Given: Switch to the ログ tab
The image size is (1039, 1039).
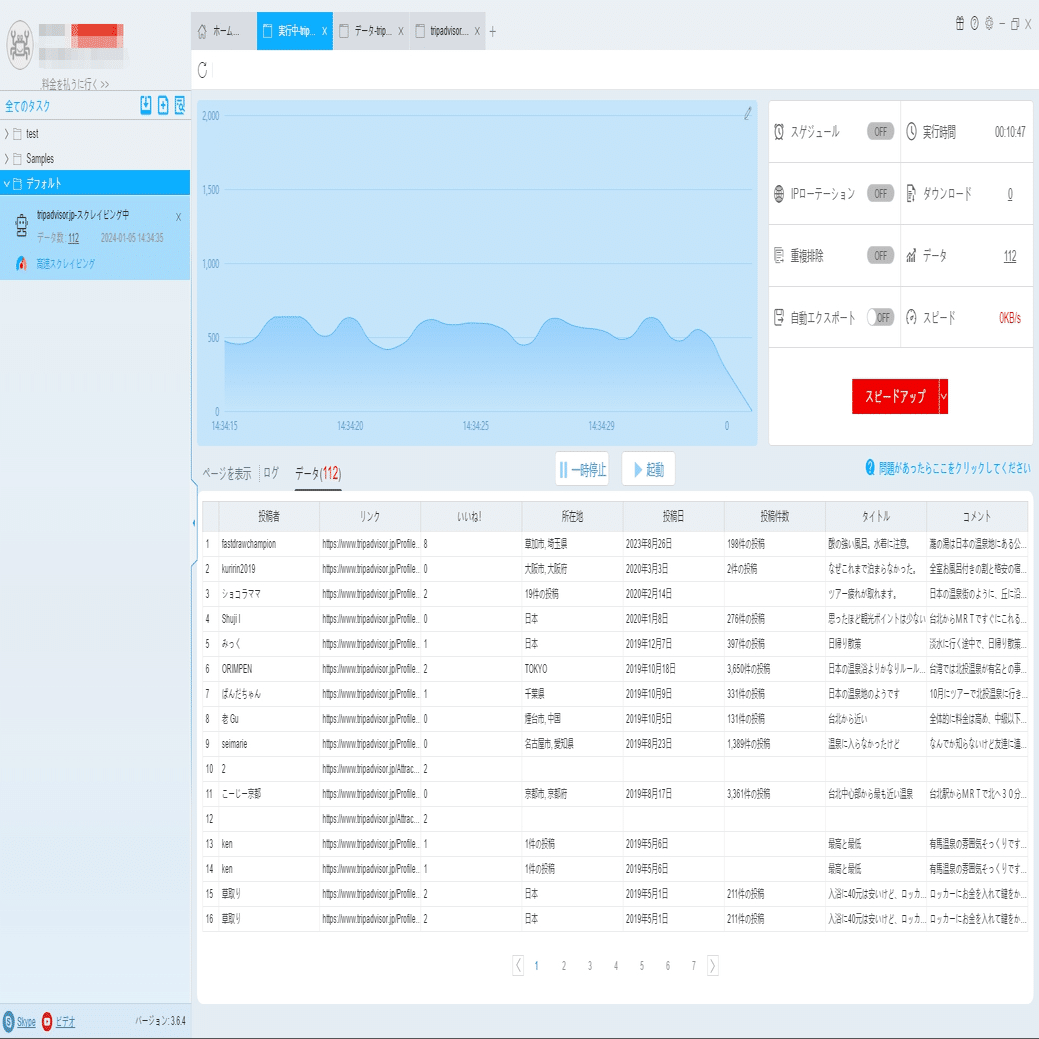Looking at the screenshot, I should tap(271, 473).
